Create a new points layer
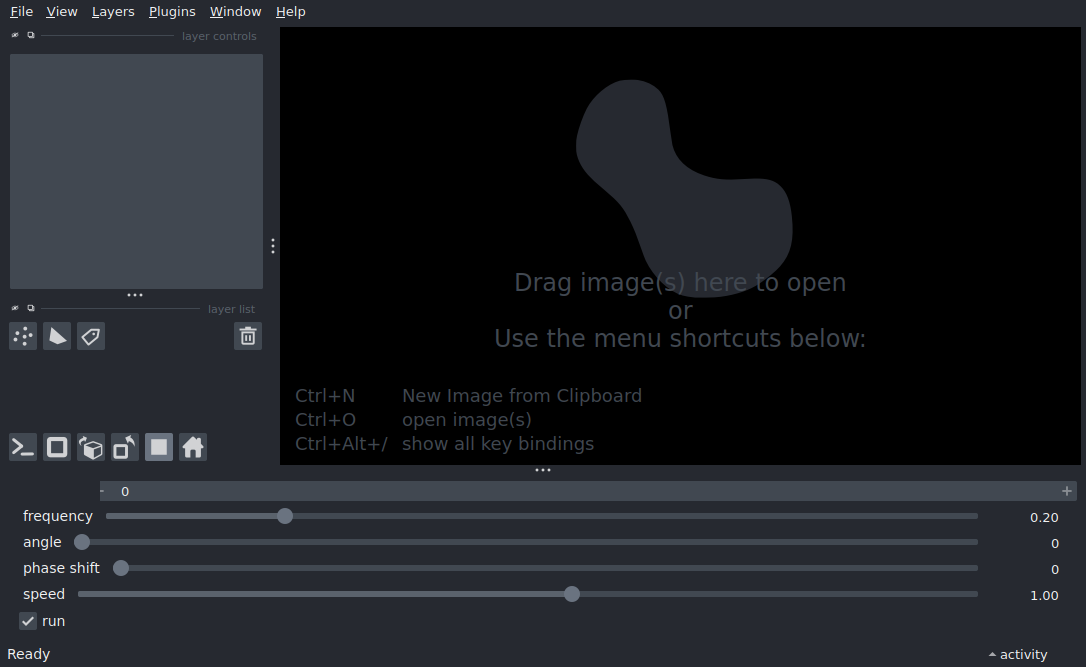This screenshot has width=1086, height=667. click(x=23, y=337)
